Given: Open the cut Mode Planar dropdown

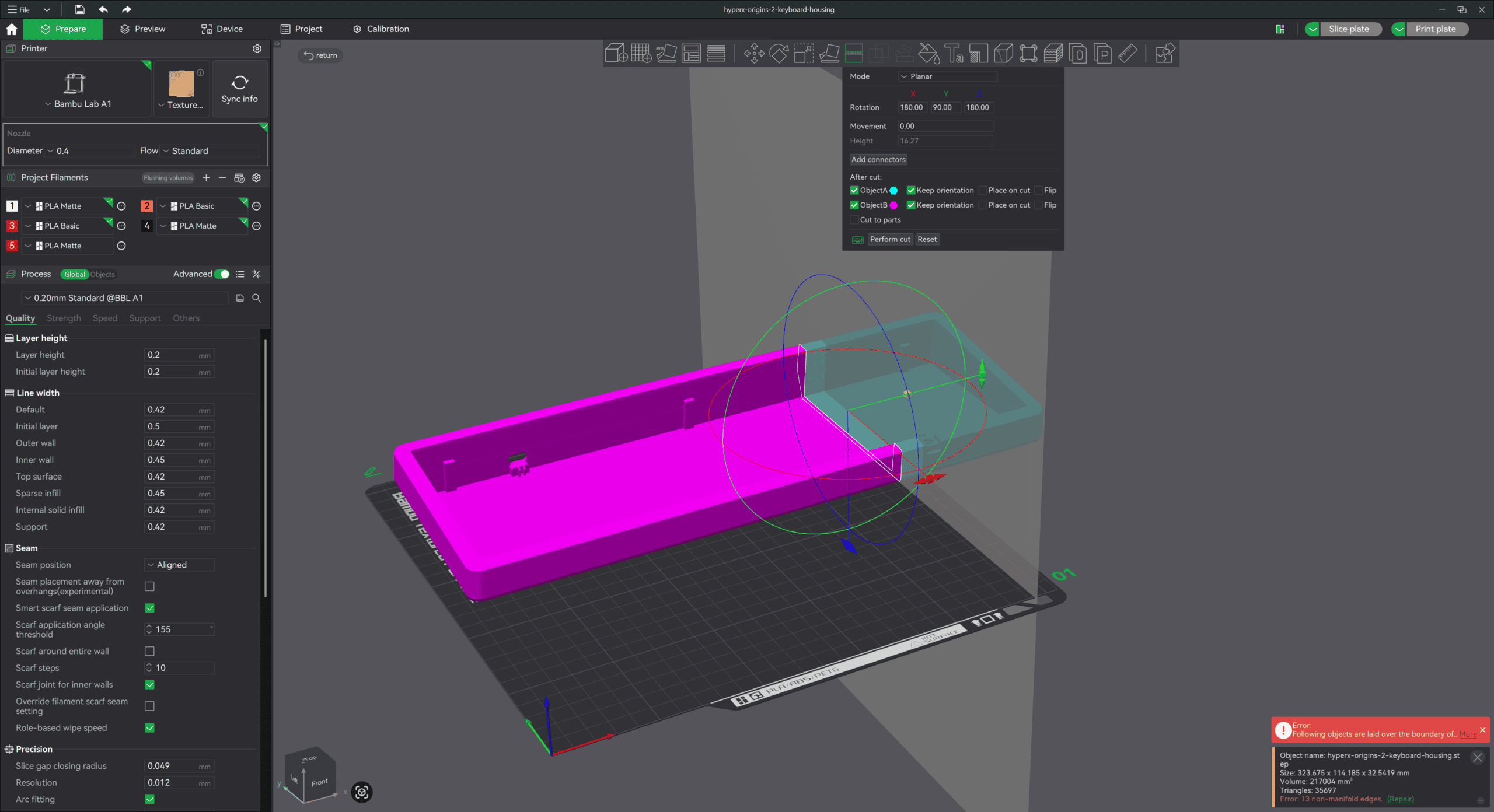Looking at the screenshot, I should 947,76.
